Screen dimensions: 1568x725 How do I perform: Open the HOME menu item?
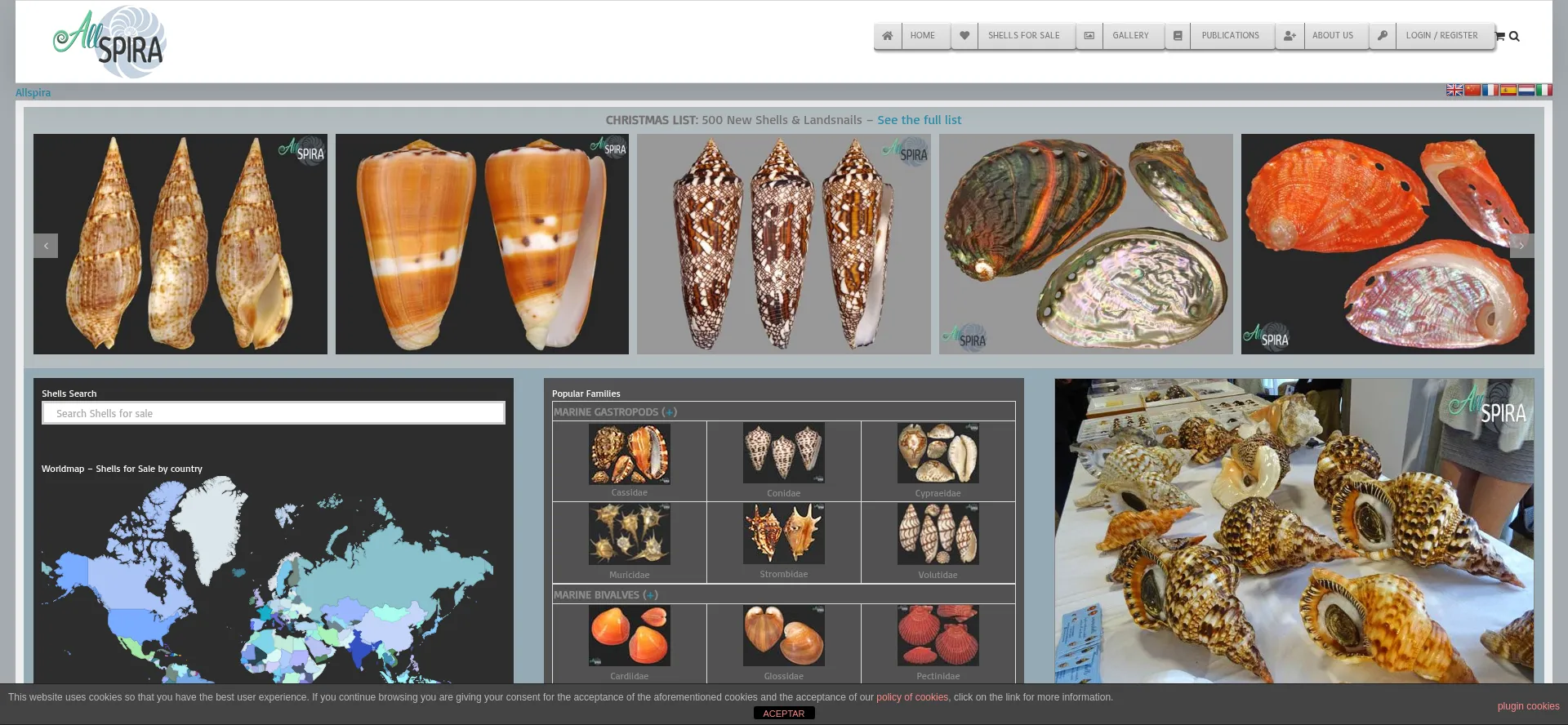[x=923, y=36]
